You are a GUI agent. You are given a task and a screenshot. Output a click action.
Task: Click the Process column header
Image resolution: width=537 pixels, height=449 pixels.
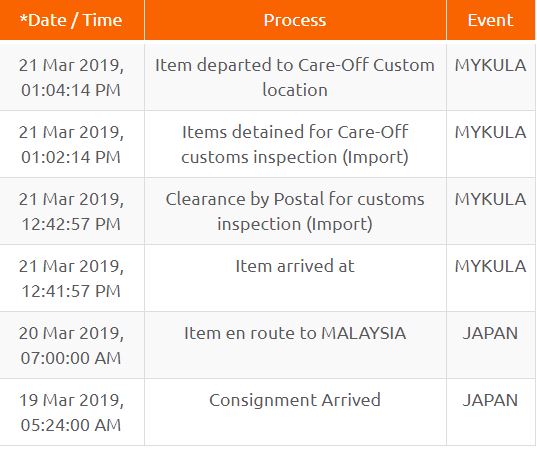[295, 20]
